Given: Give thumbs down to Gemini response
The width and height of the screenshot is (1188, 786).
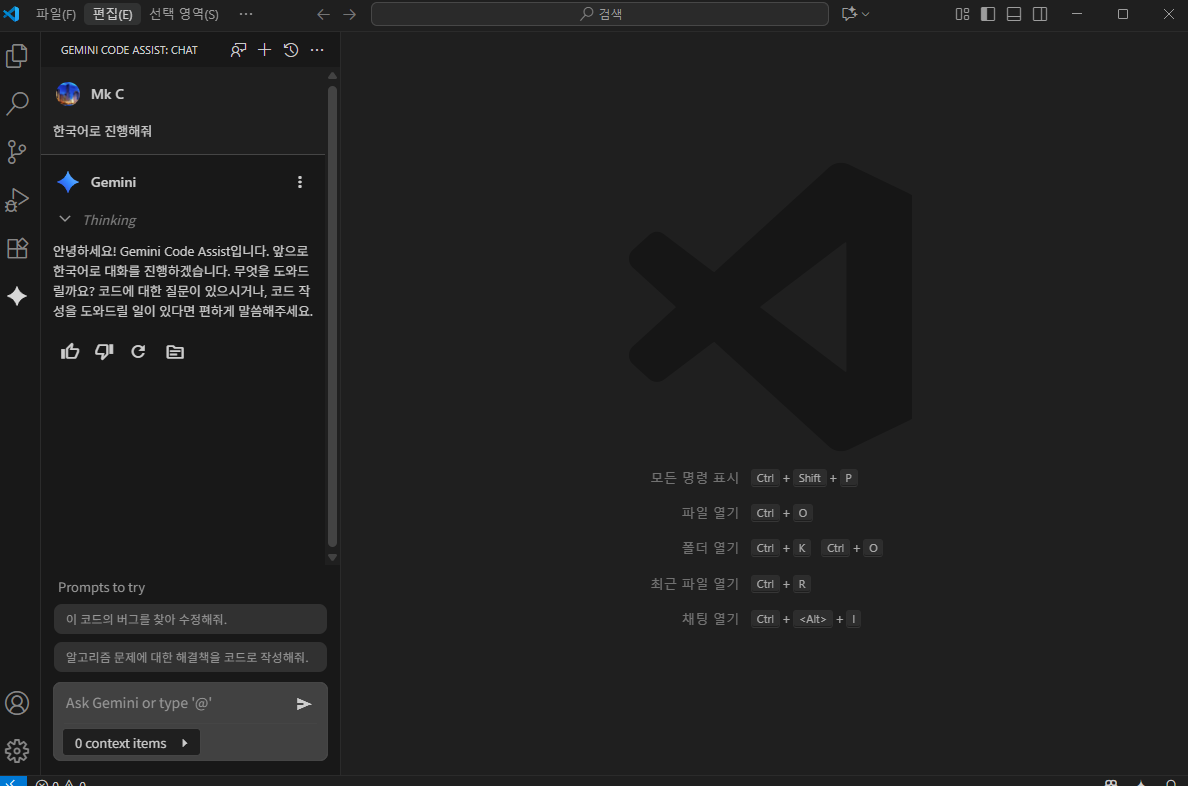Looking at the screenshot, I should click(104, 352).
